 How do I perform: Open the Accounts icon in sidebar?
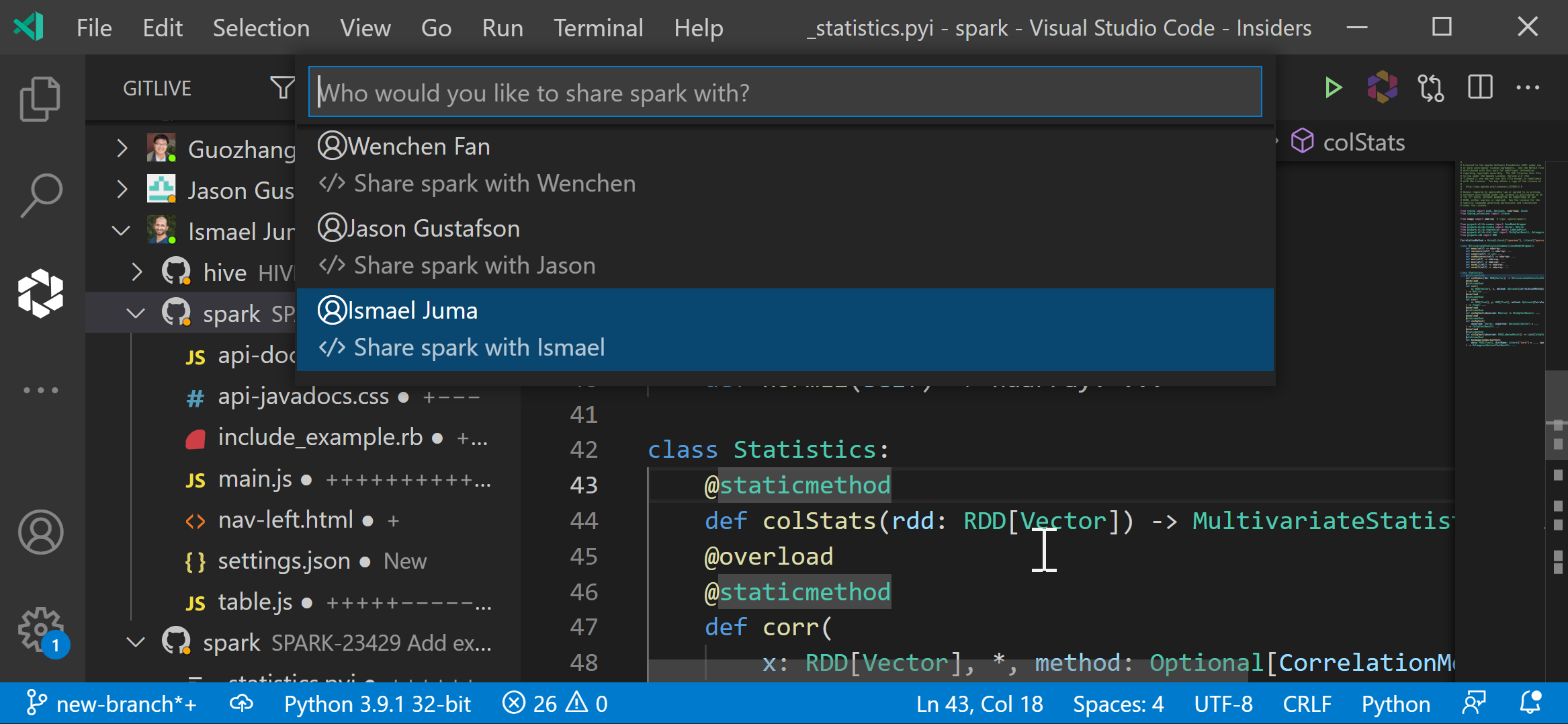point(40,532)
